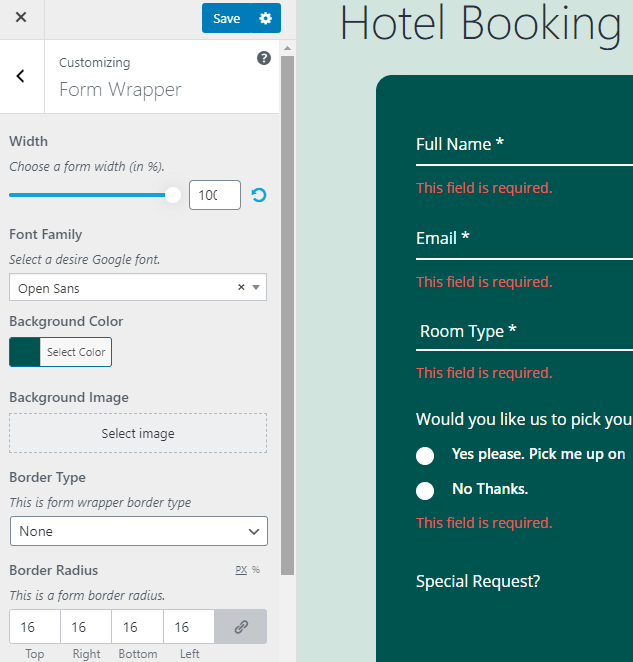This screenshot has height=662, width=633.
Task: Open the Room Type field in preview
Action: tap(524, 336)
